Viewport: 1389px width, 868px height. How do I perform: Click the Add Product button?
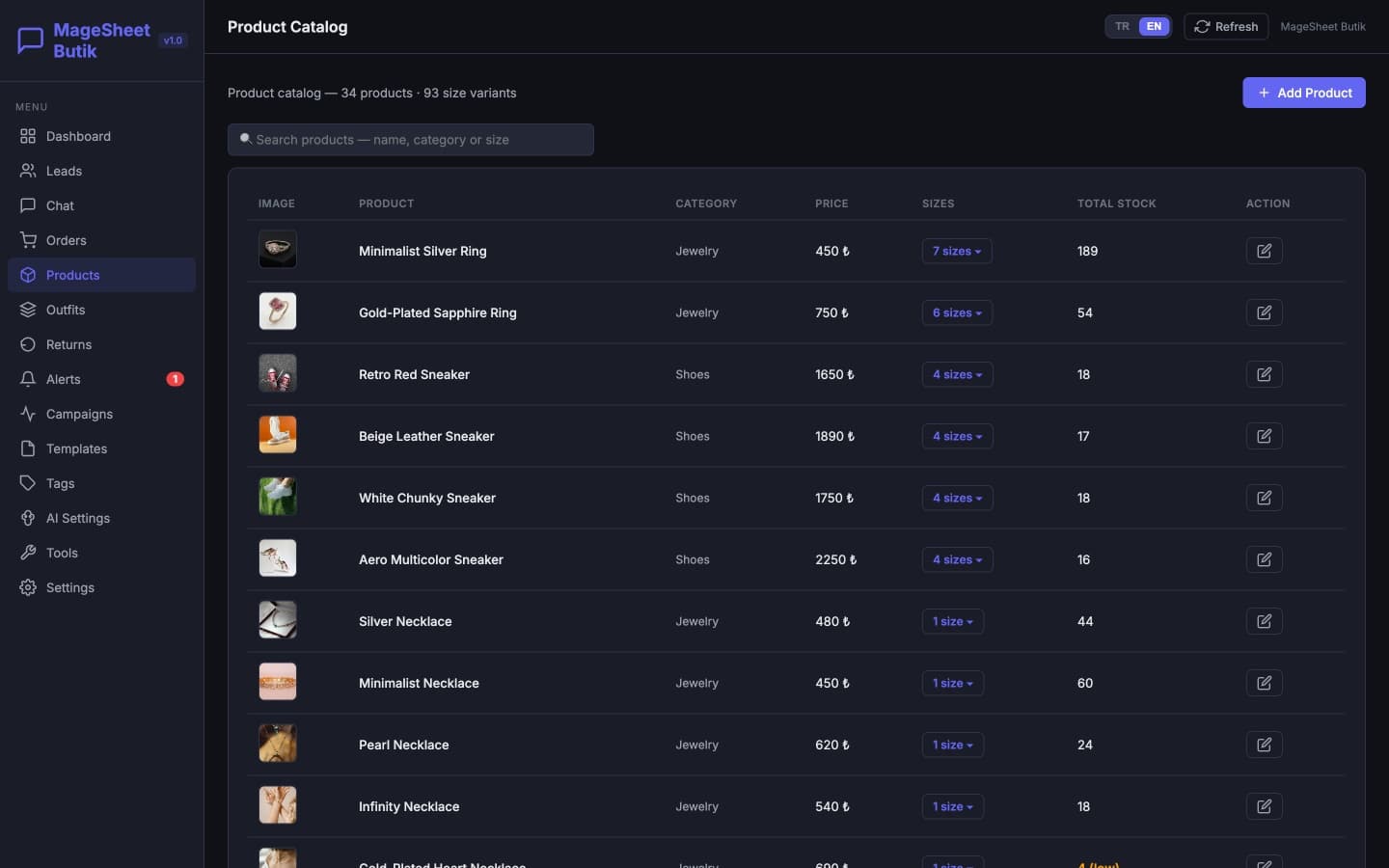point(1303,93)
